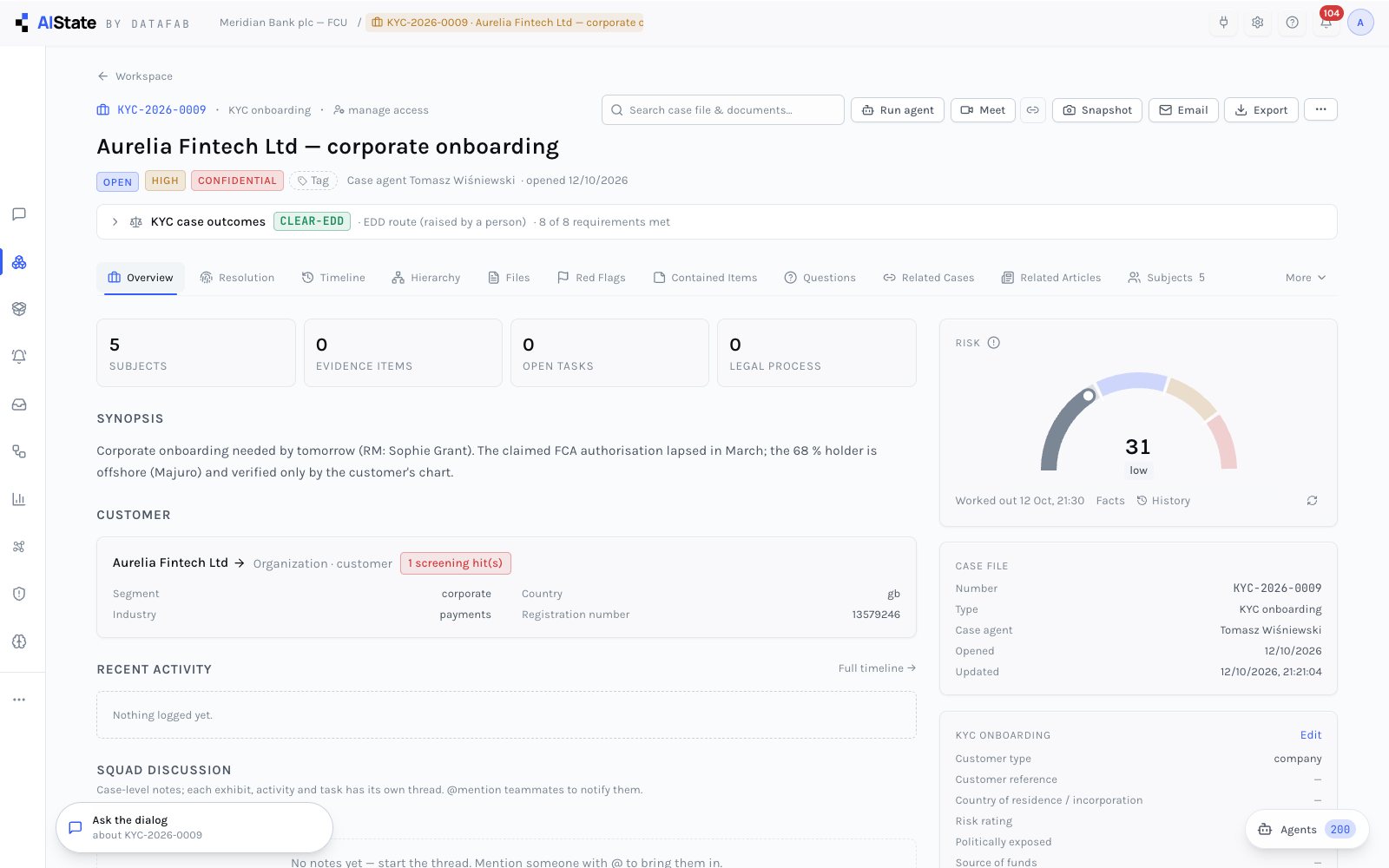Viewport: 1389px width, 868px height.
Task: Copy case link using chain icon button
Action: point(1033,110)
